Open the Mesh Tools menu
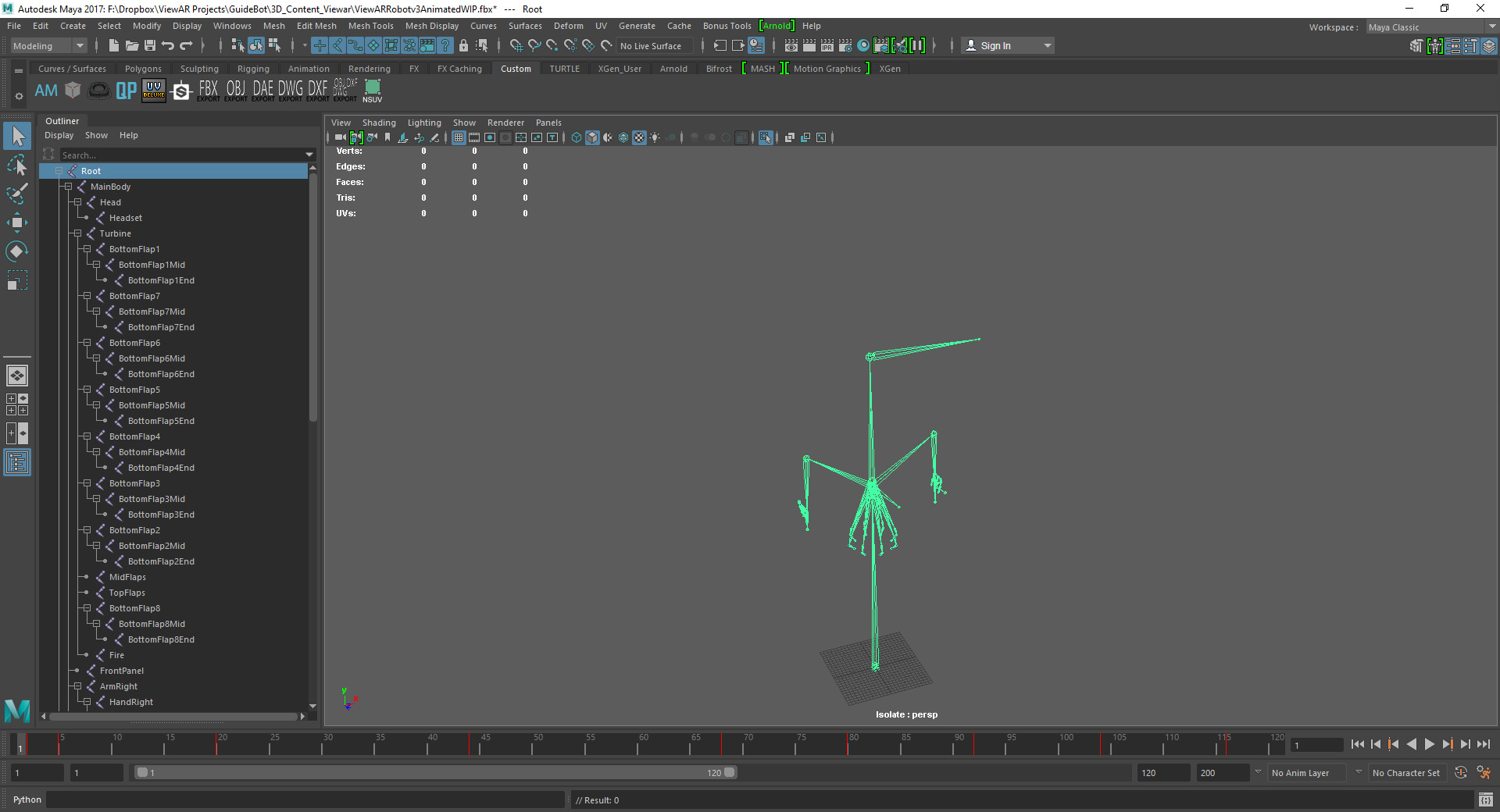The width and height of the screenshot is (1500, 812). point(370,26)
